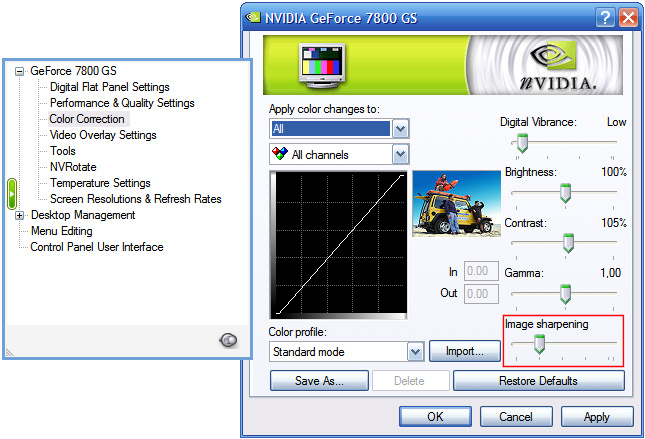Select Color Correction in the tree
Screen dimensions: 645x439
[x=87, y=119]
